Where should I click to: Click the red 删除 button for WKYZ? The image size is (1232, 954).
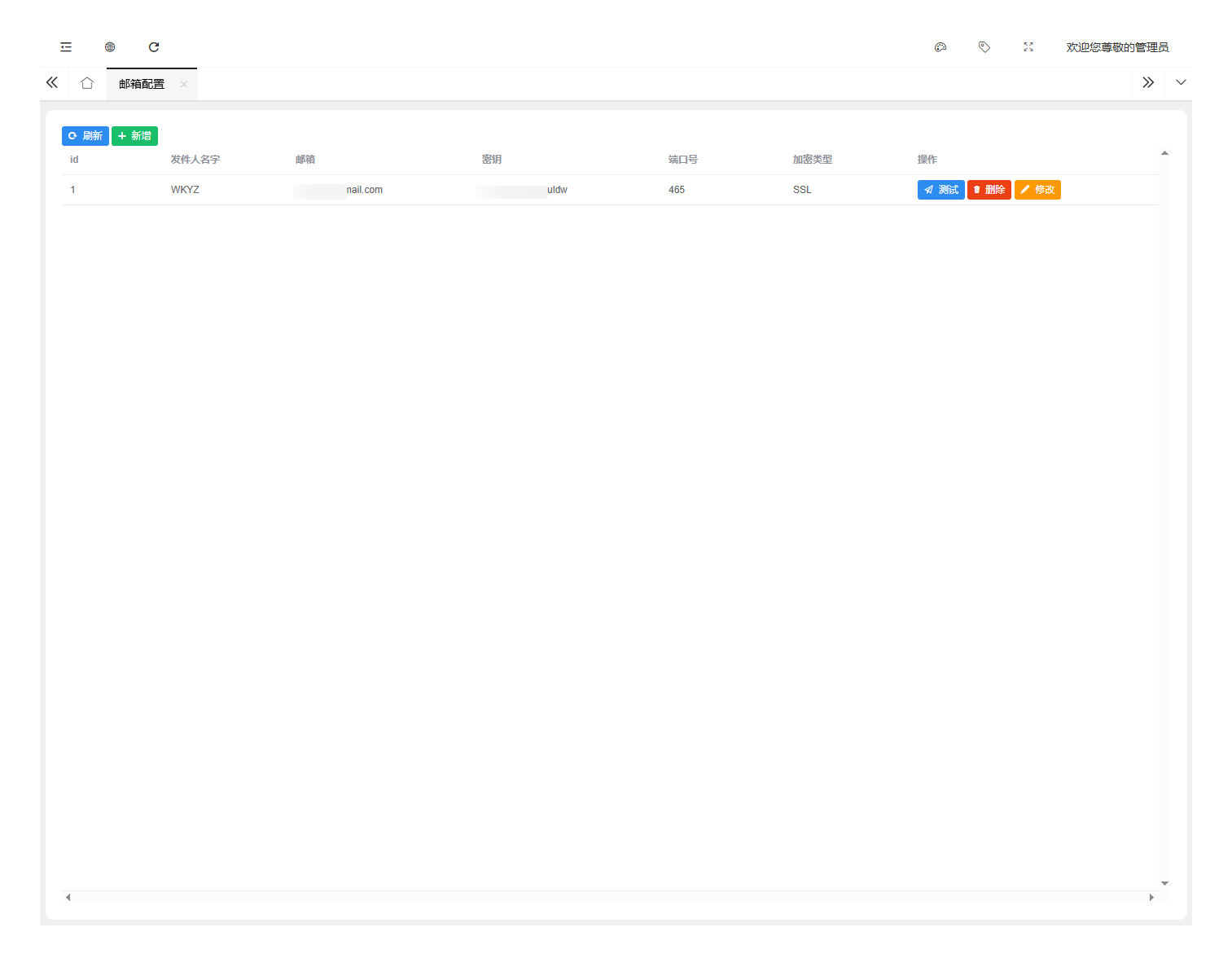[x=989, y=190]
